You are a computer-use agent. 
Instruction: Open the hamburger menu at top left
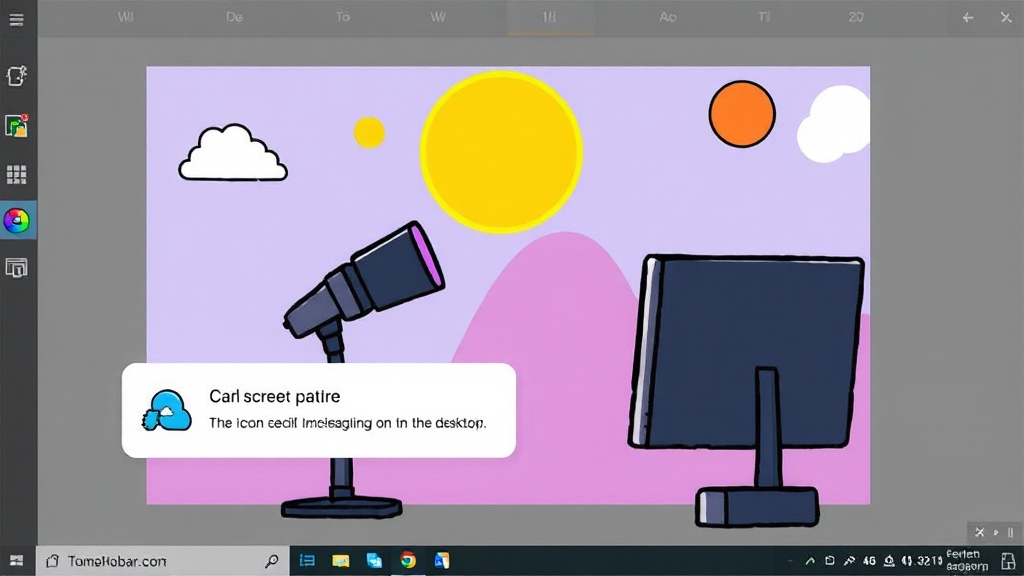point(16,18)
